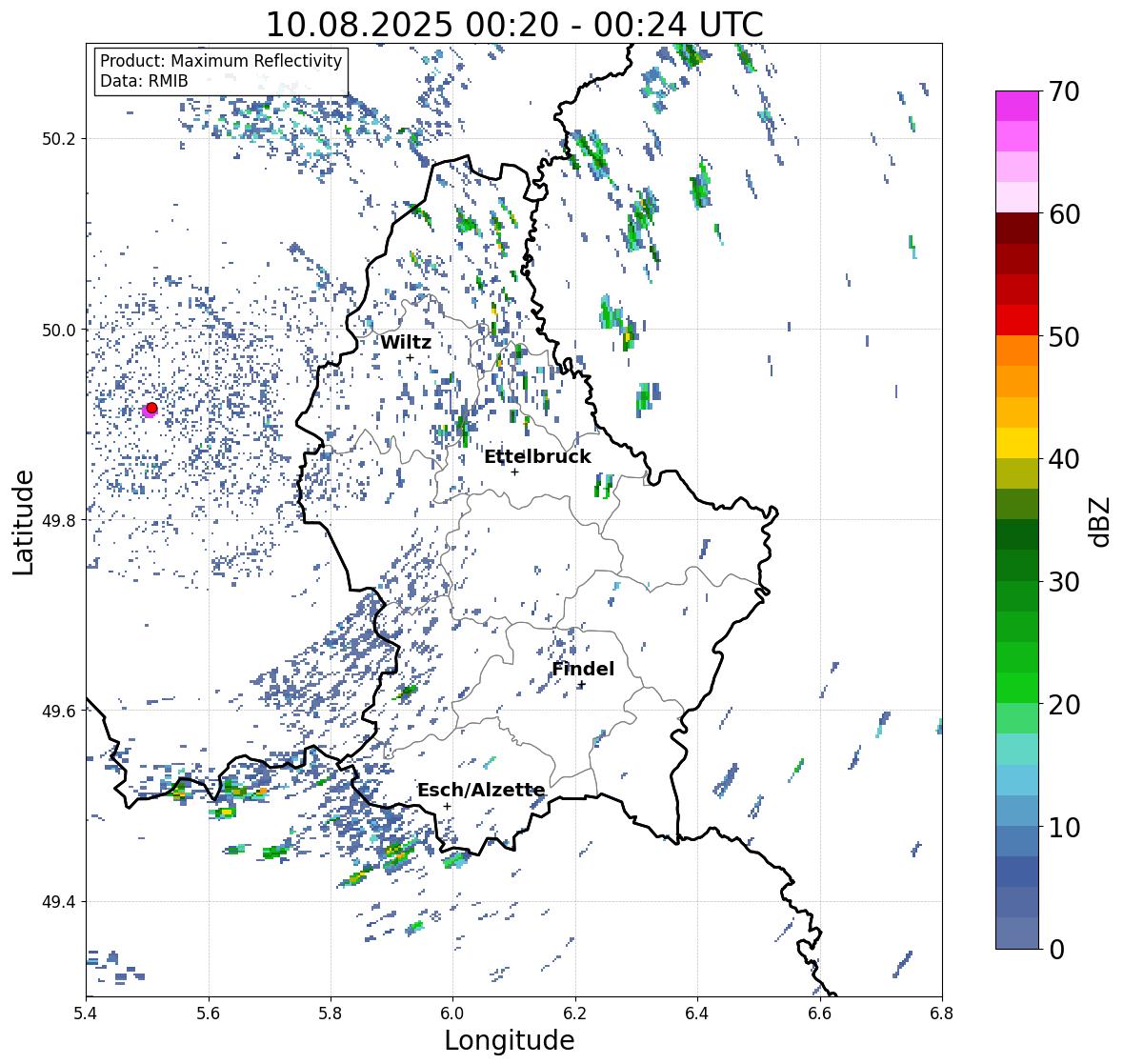Click the map title 10.08.2025 00:20 - 00:24 UTC

pos(514,25)
